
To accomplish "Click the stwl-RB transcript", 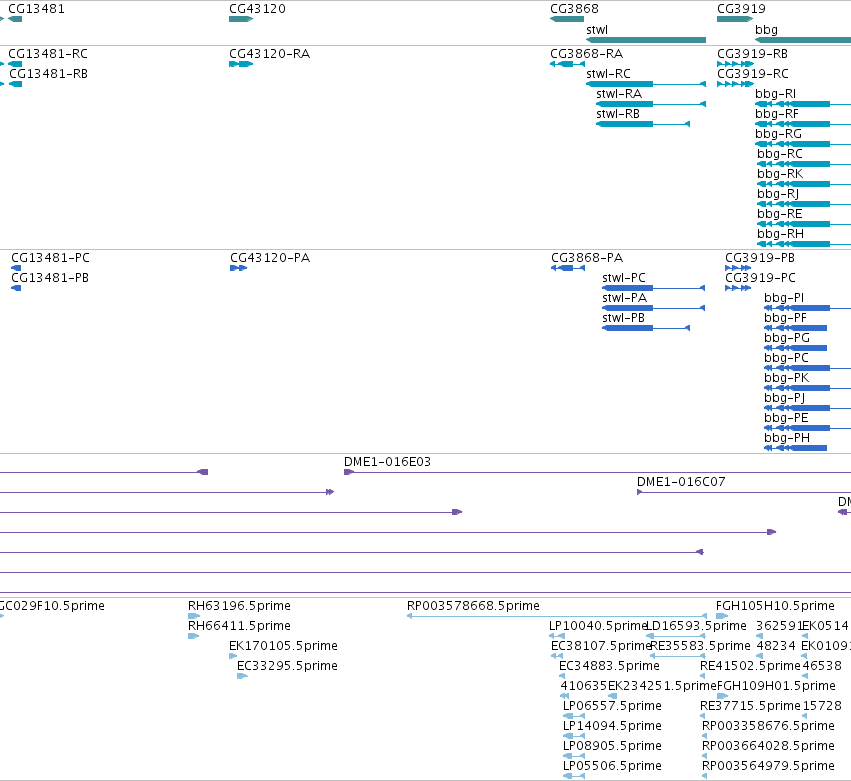I will (643, 124).
